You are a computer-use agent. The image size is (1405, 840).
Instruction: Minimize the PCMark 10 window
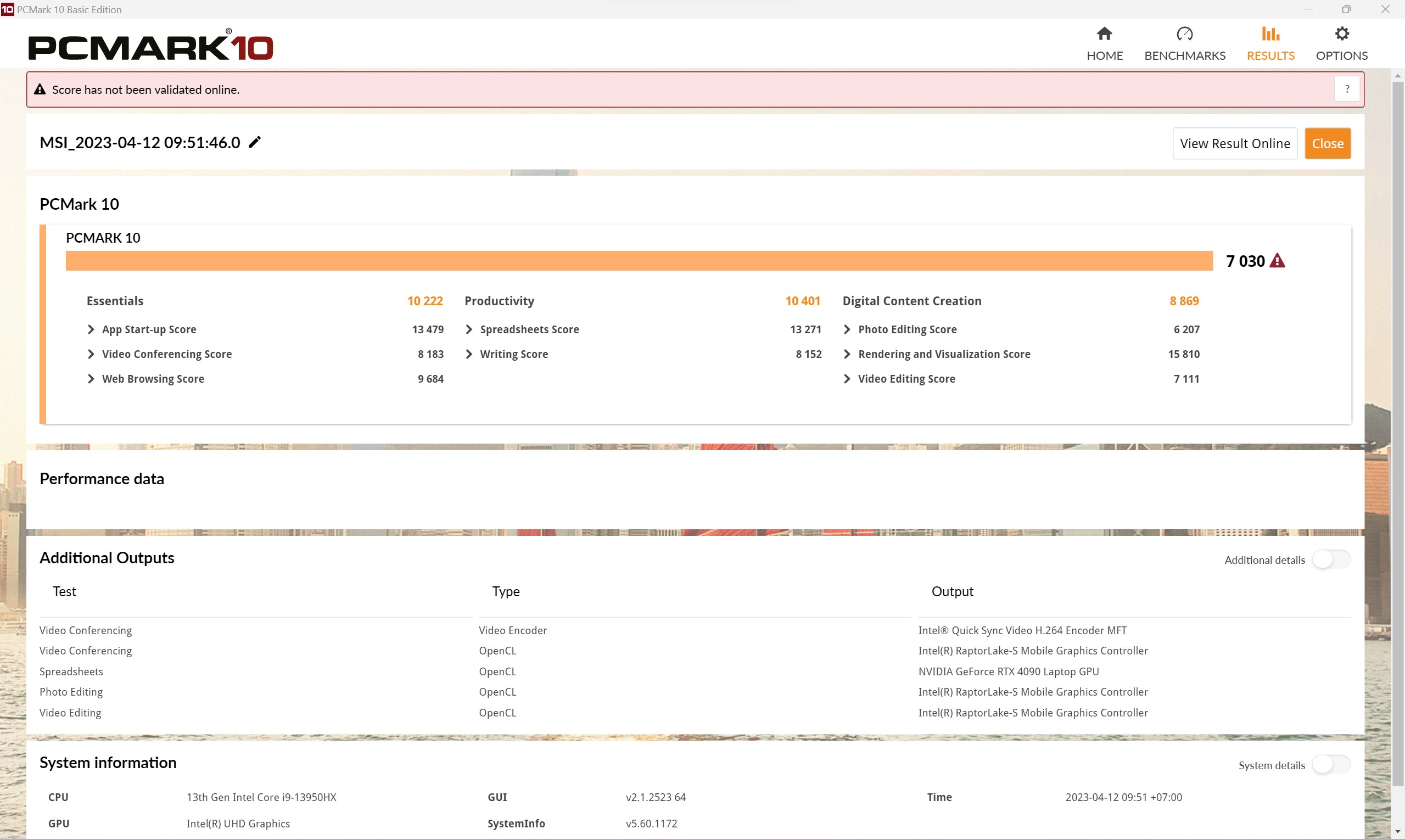point(1308,9)
